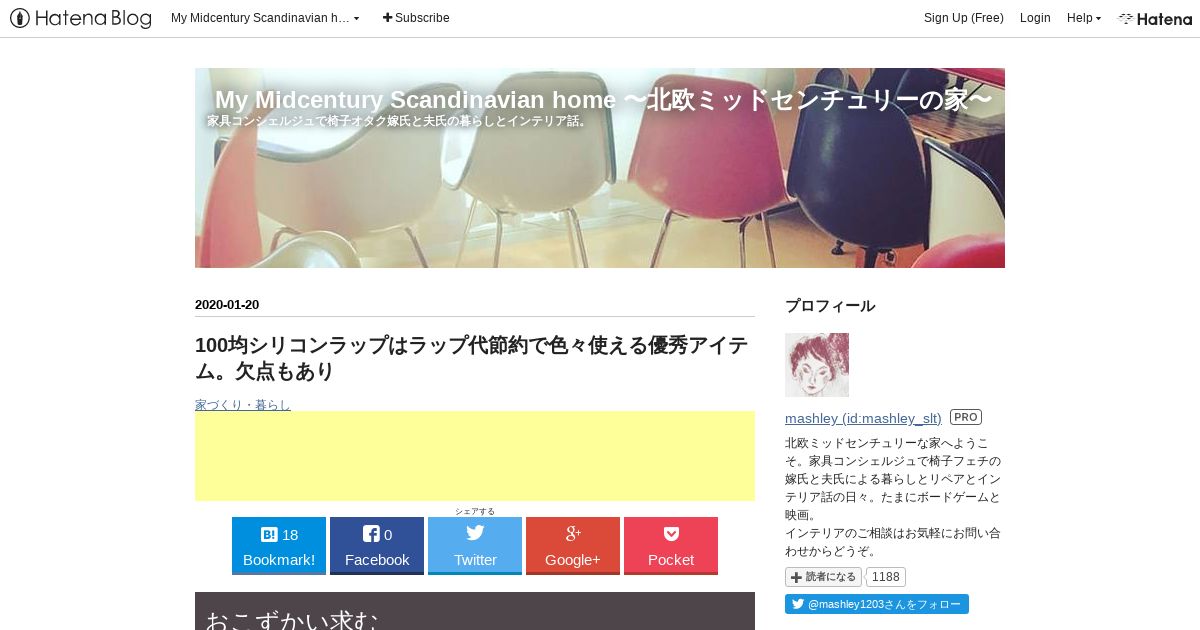Bookmark the article with Hatena Bookmark button
Screen dimensions: 1200x630
(279, 546)
